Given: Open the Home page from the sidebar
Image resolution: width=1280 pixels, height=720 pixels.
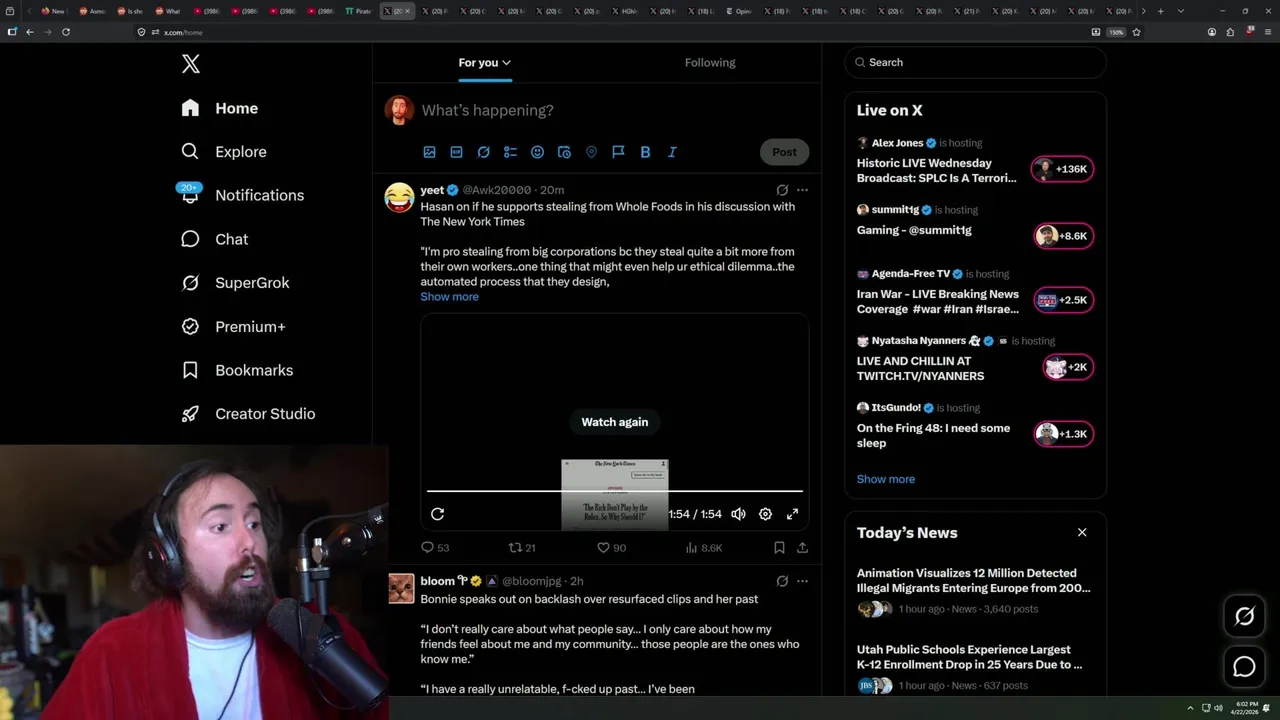Looking at the screenshot, I should click(220, 108).
